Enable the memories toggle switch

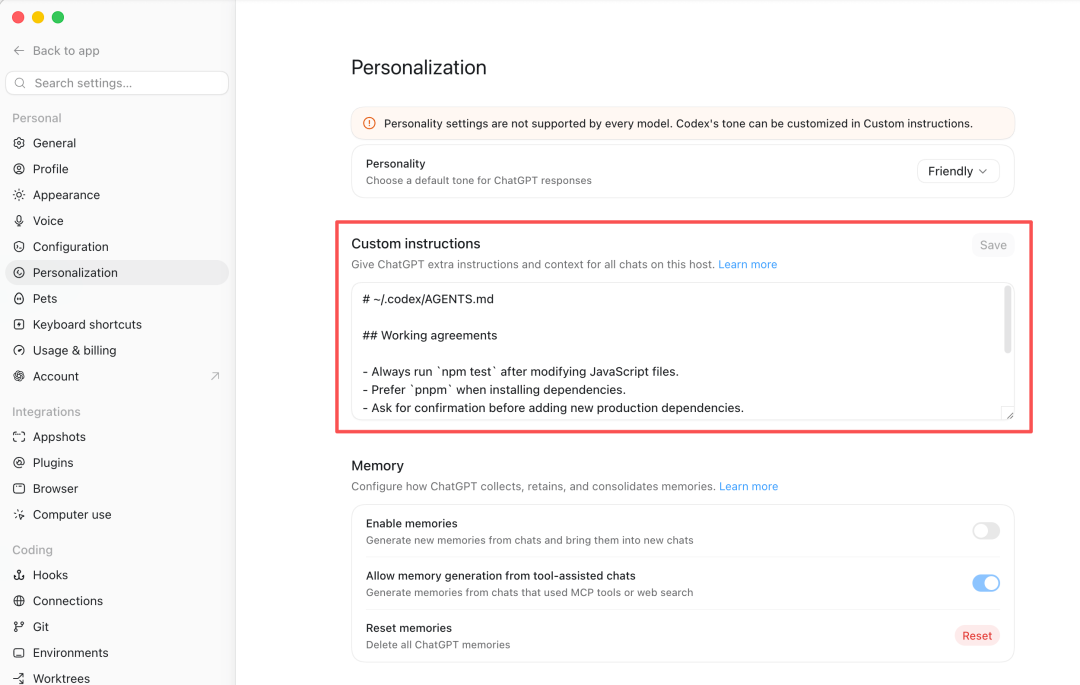986,531
